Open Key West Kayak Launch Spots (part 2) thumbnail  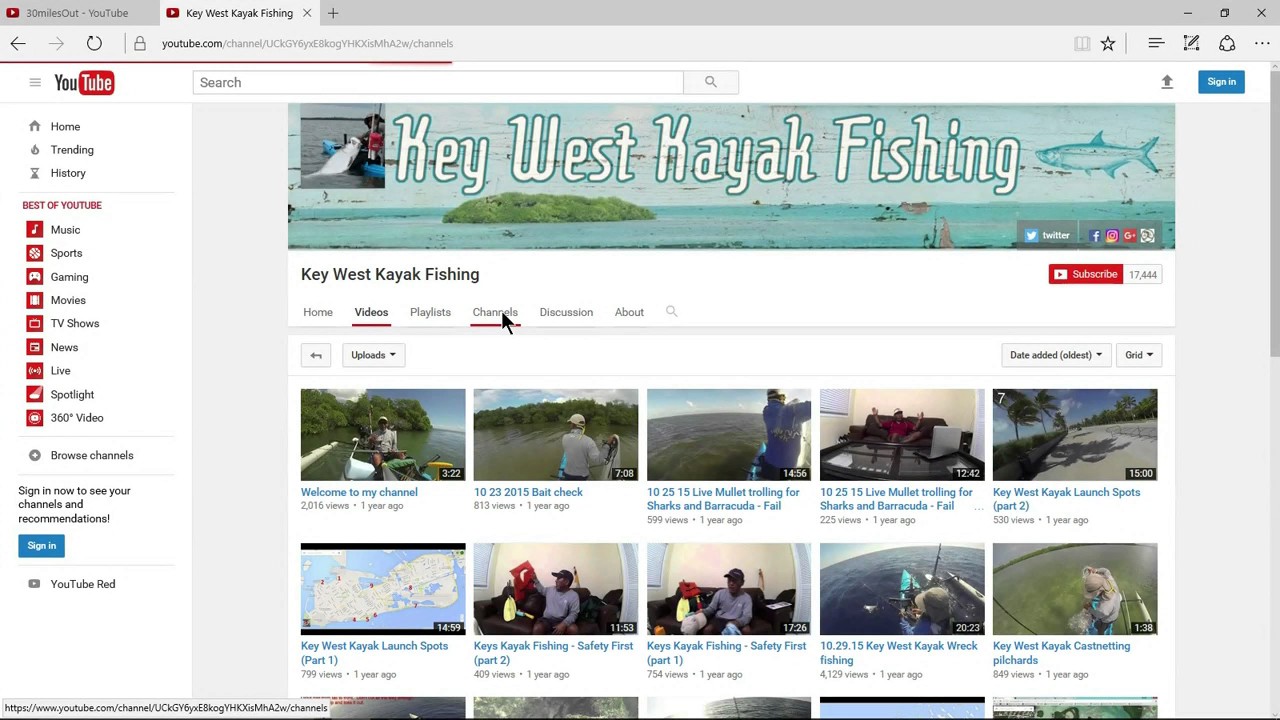pos(1075,435)
